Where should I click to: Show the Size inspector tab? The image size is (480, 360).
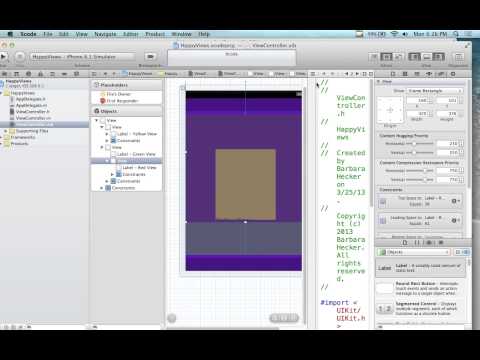tap(441, 74)
